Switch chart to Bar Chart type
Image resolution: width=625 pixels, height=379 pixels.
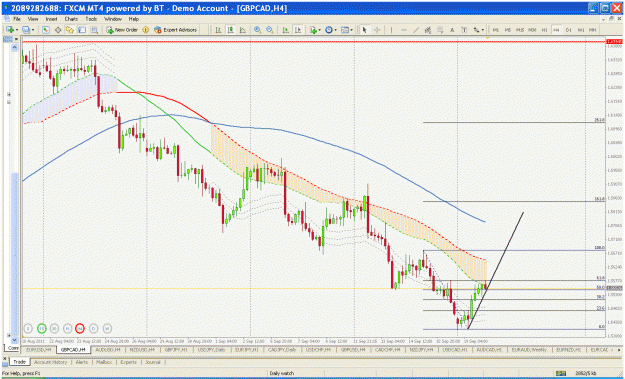(x=218, y=30)
